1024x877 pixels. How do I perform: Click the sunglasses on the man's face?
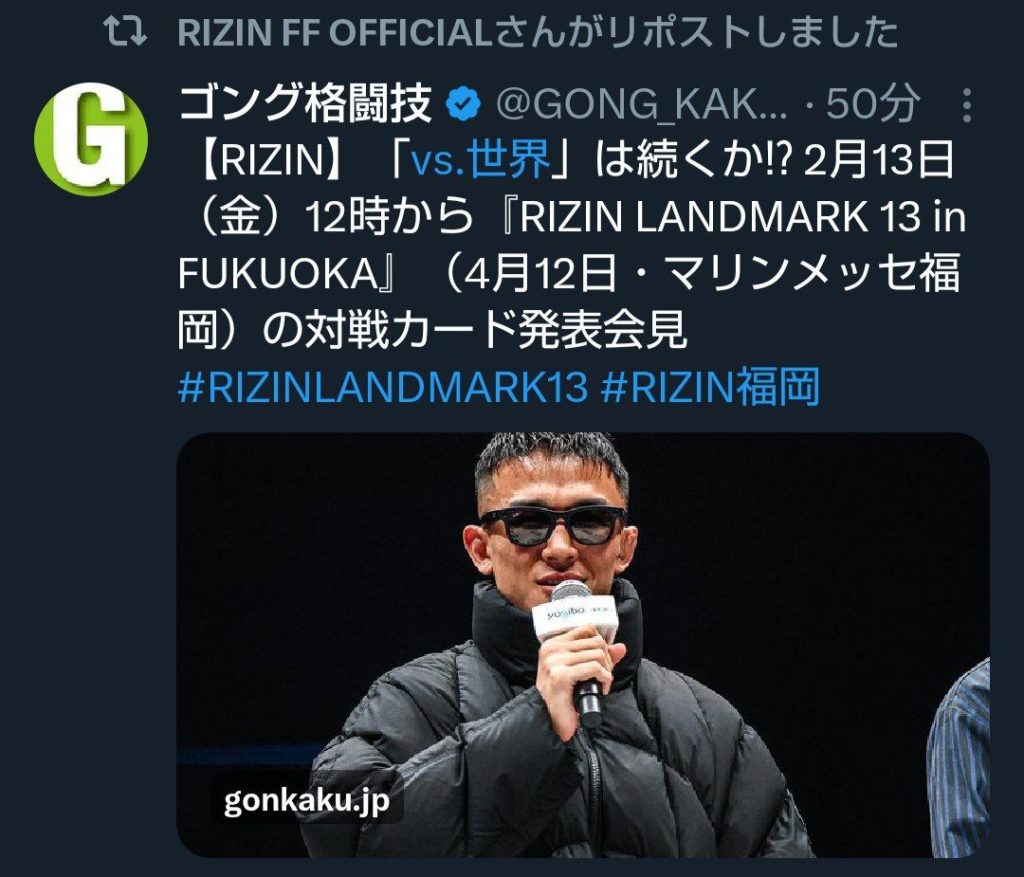click(x=552, y=526)
